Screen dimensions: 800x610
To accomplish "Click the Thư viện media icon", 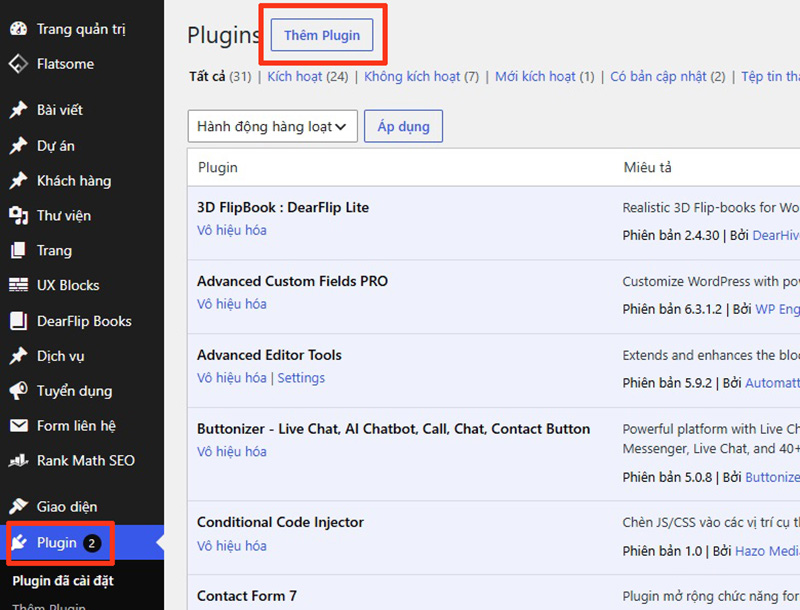I will pyautogui.click(x=18, y=215).
